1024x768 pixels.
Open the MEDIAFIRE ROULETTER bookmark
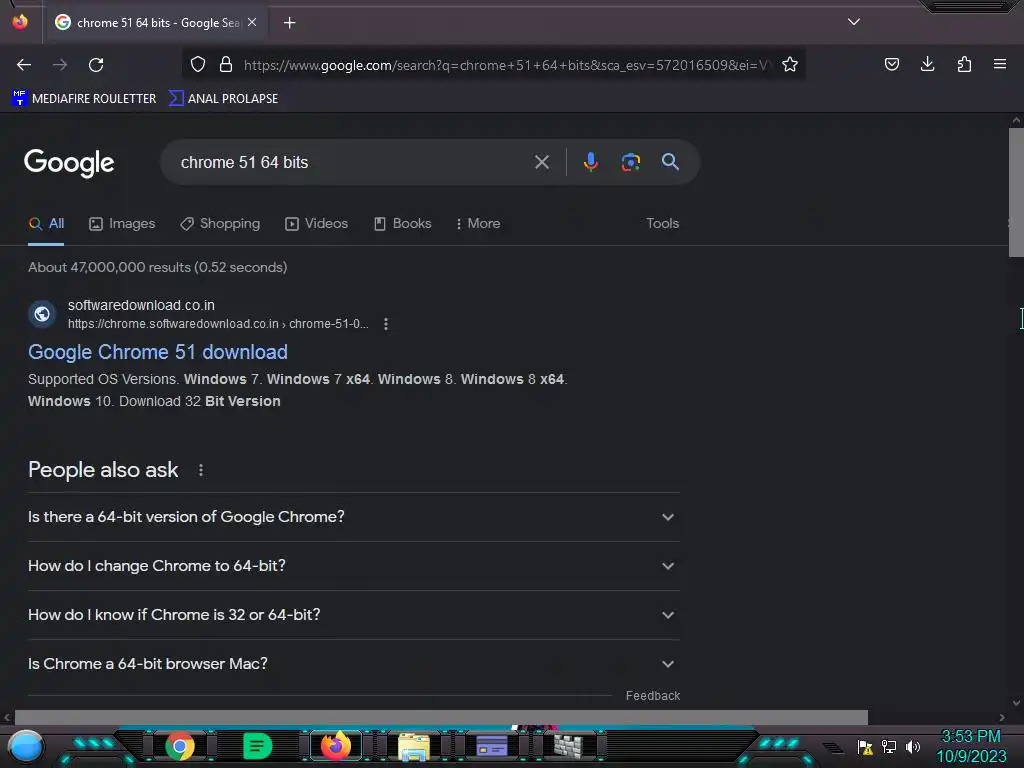coord(84,99)
